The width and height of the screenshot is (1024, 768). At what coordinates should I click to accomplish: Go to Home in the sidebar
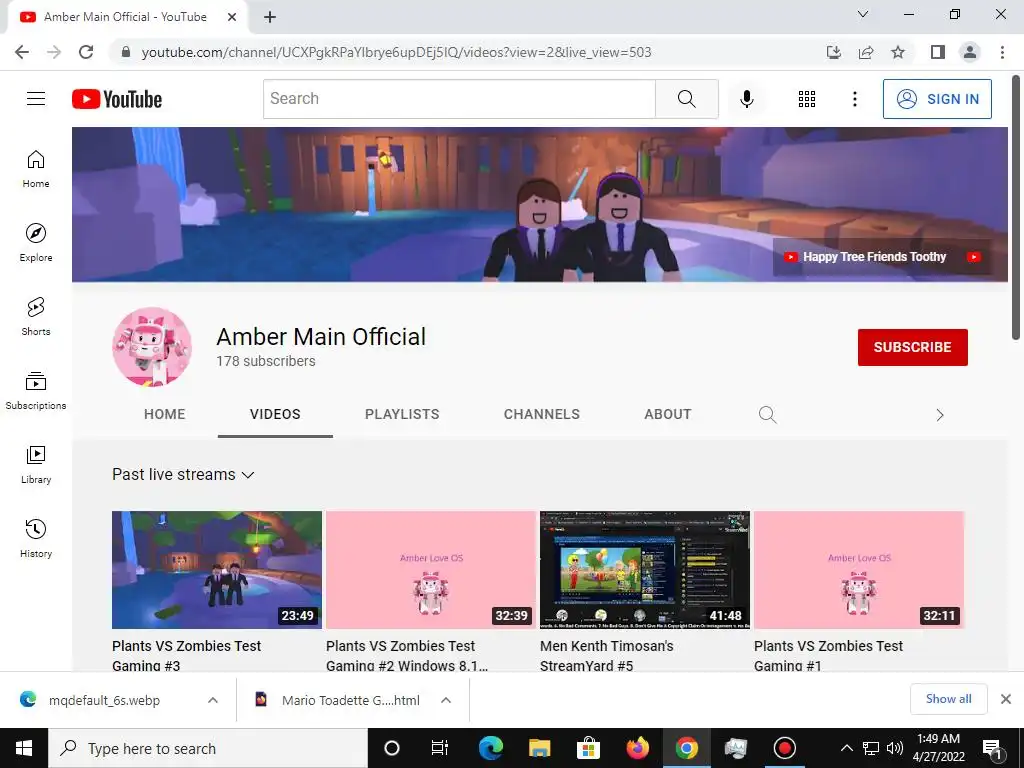point(36,169)
